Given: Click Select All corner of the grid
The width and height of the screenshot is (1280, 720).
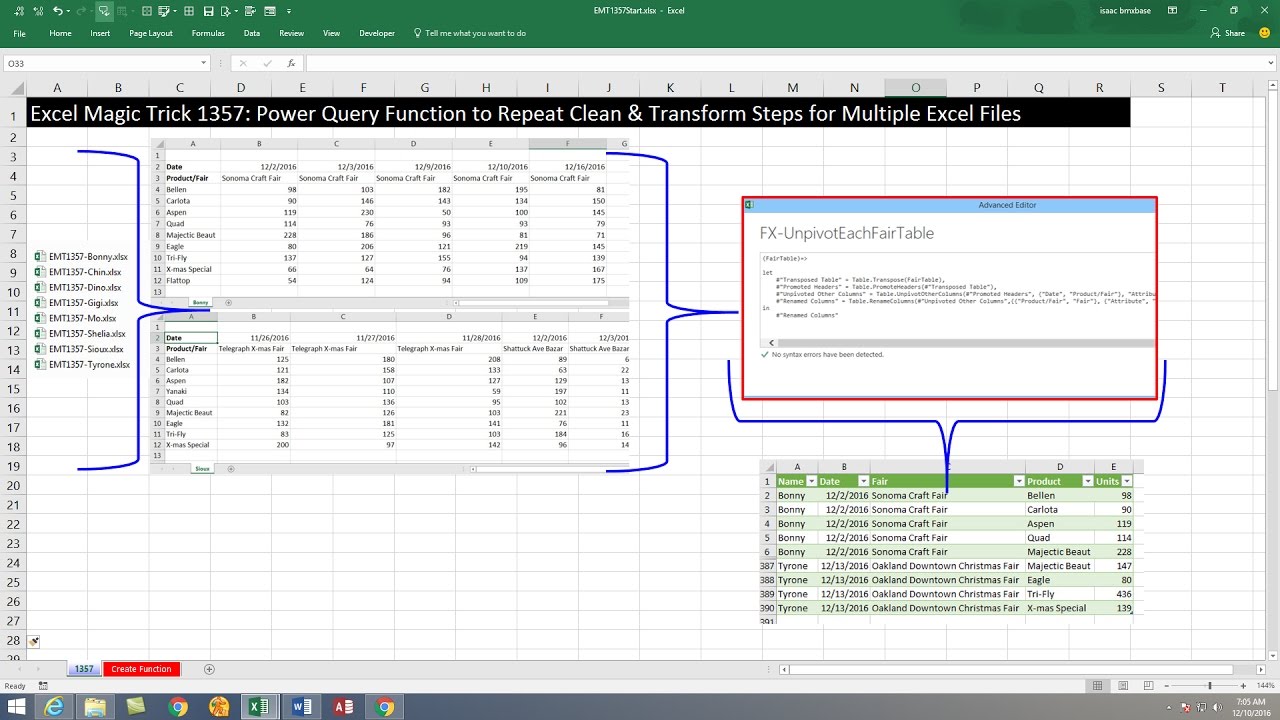Looking at the screenshot, I should click(12, 87).
